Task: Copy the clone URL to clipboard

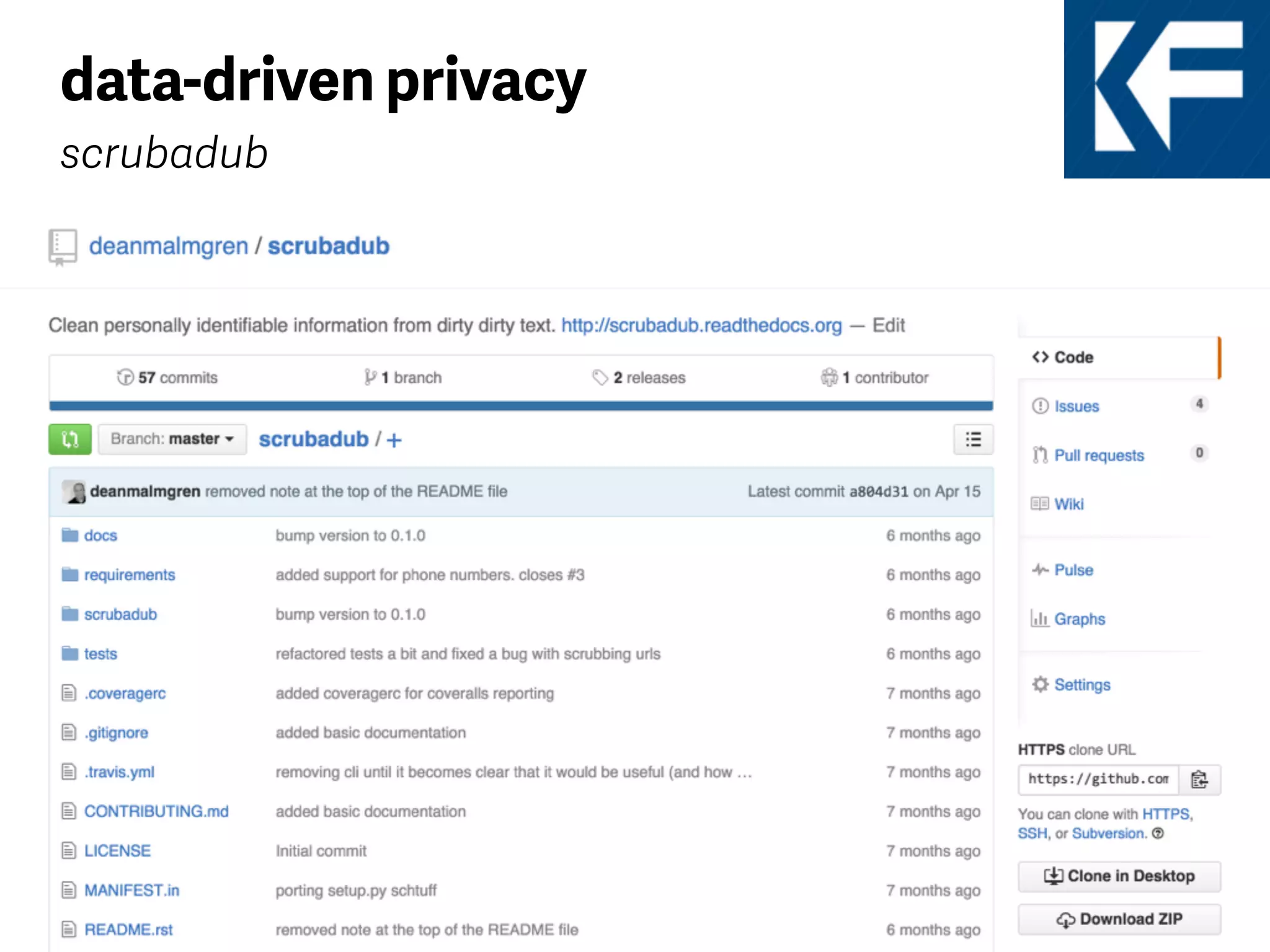Action: click(1200, 780)
